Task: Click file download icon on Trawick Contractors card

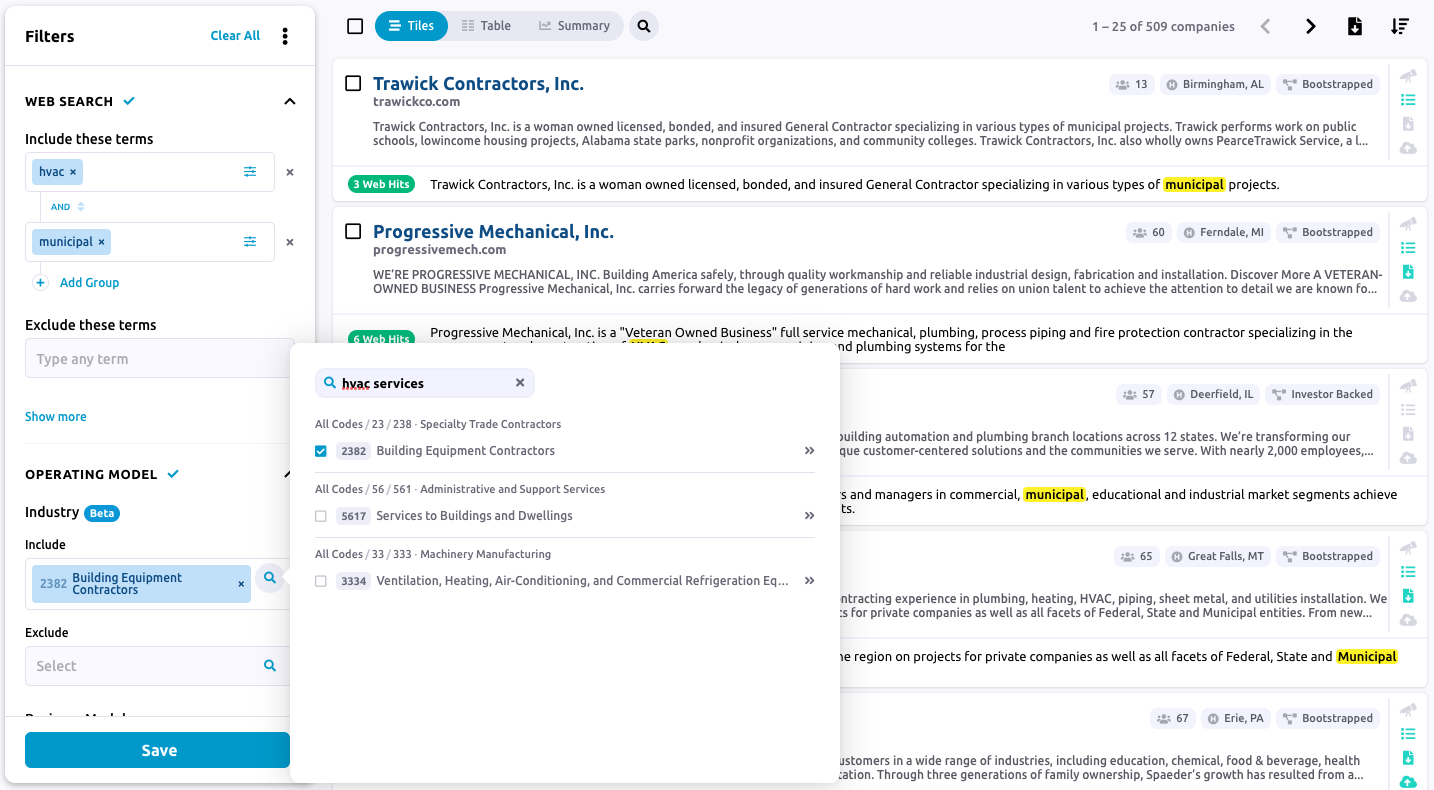Action: [1408, 124]
